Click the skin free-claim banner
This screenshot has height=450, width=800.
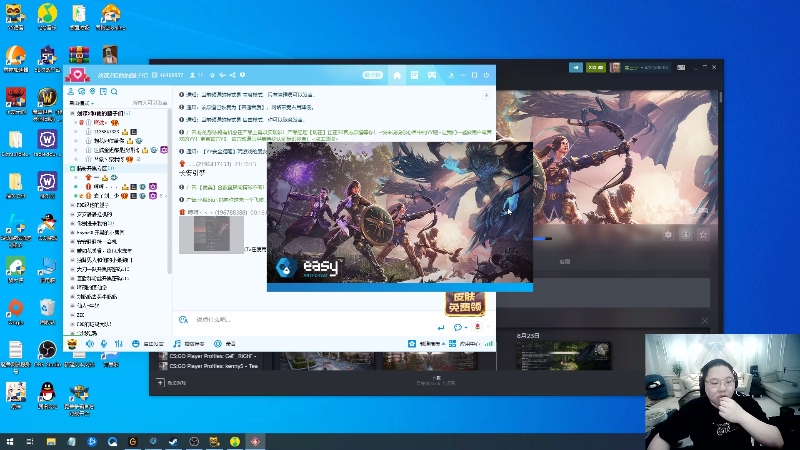click(x=464, y=303)
